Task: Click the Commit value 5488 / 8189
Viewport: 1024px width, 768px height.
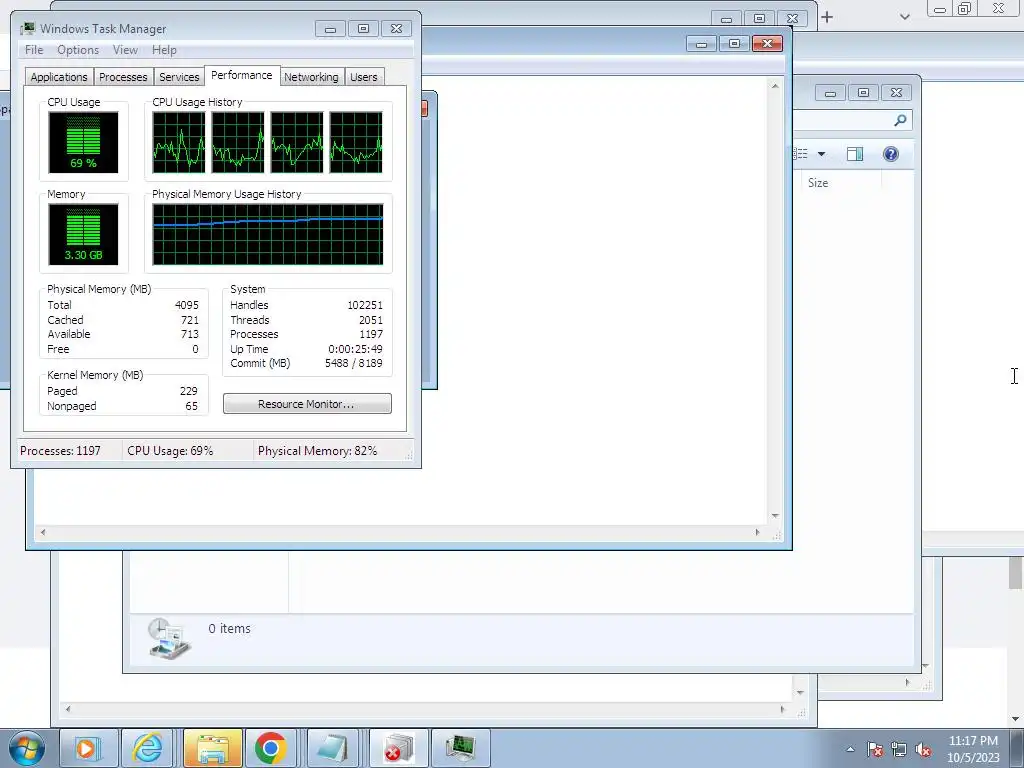Action: pyautogui.click(x=353, y=363)
